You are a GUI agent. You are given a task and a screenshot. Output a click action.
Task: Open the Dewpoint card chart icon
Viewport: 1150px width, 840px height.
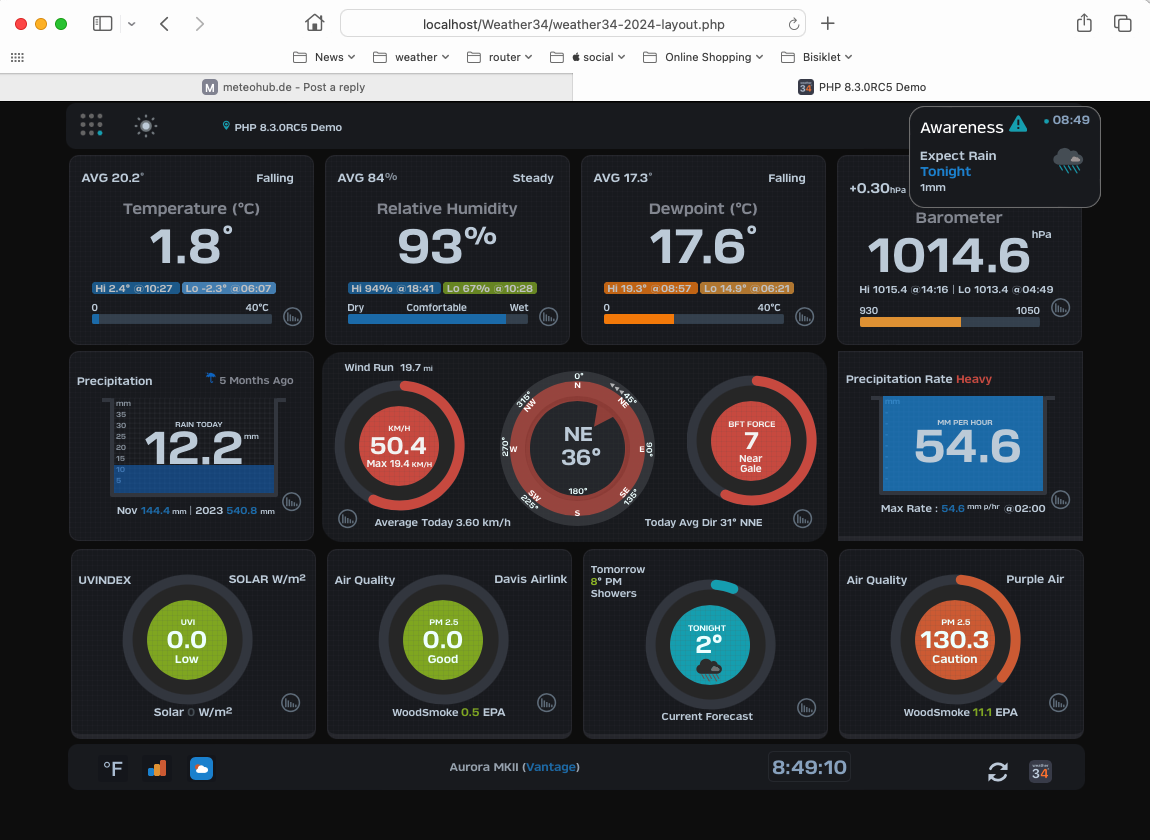[805, 317]
